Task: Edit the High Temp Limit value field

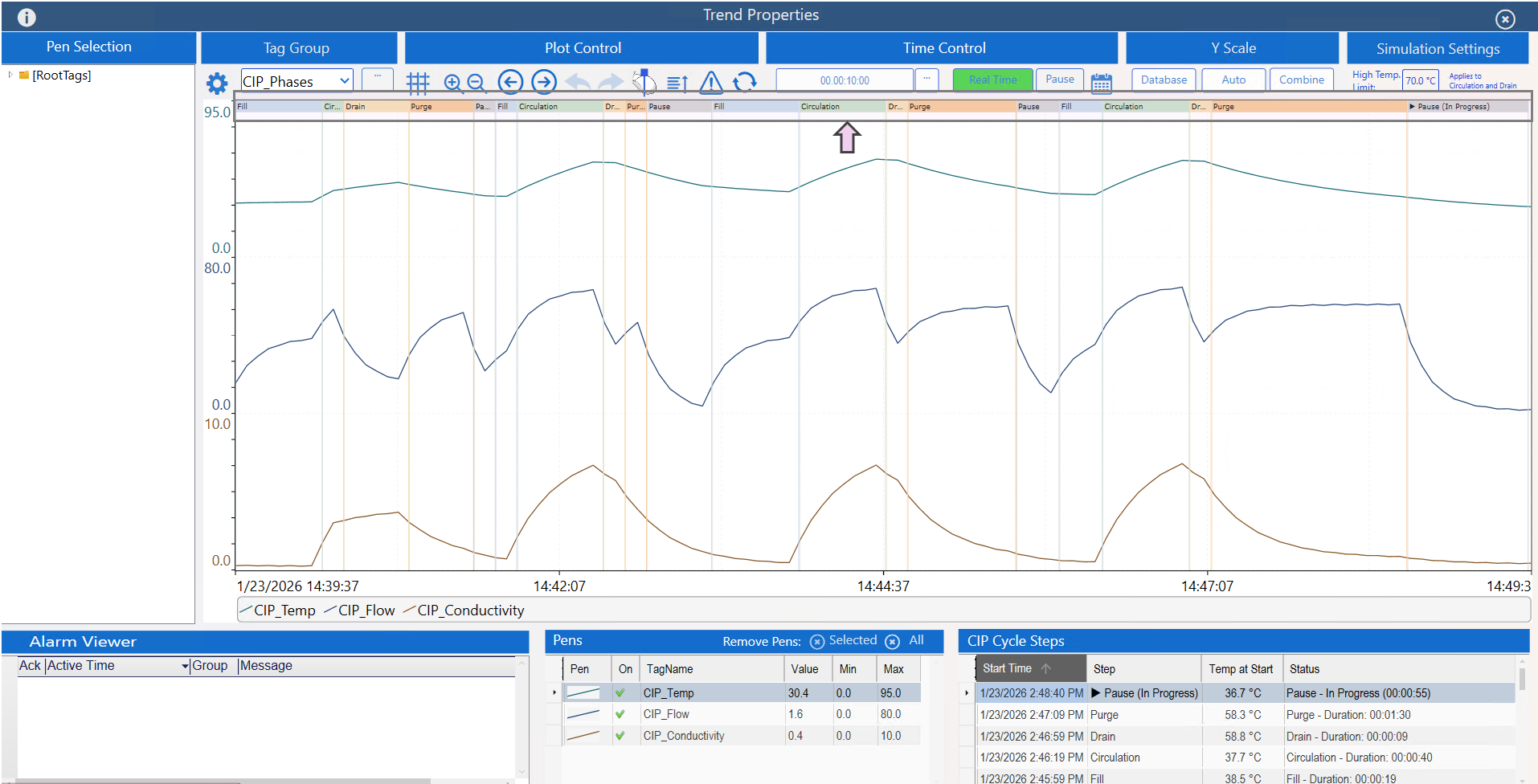Action: coord(1421,80)
